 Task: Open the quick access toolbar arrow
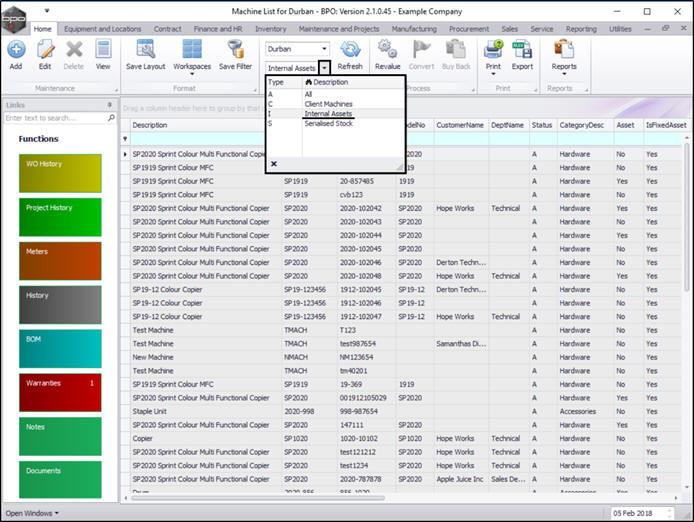[x=47, y=11]
